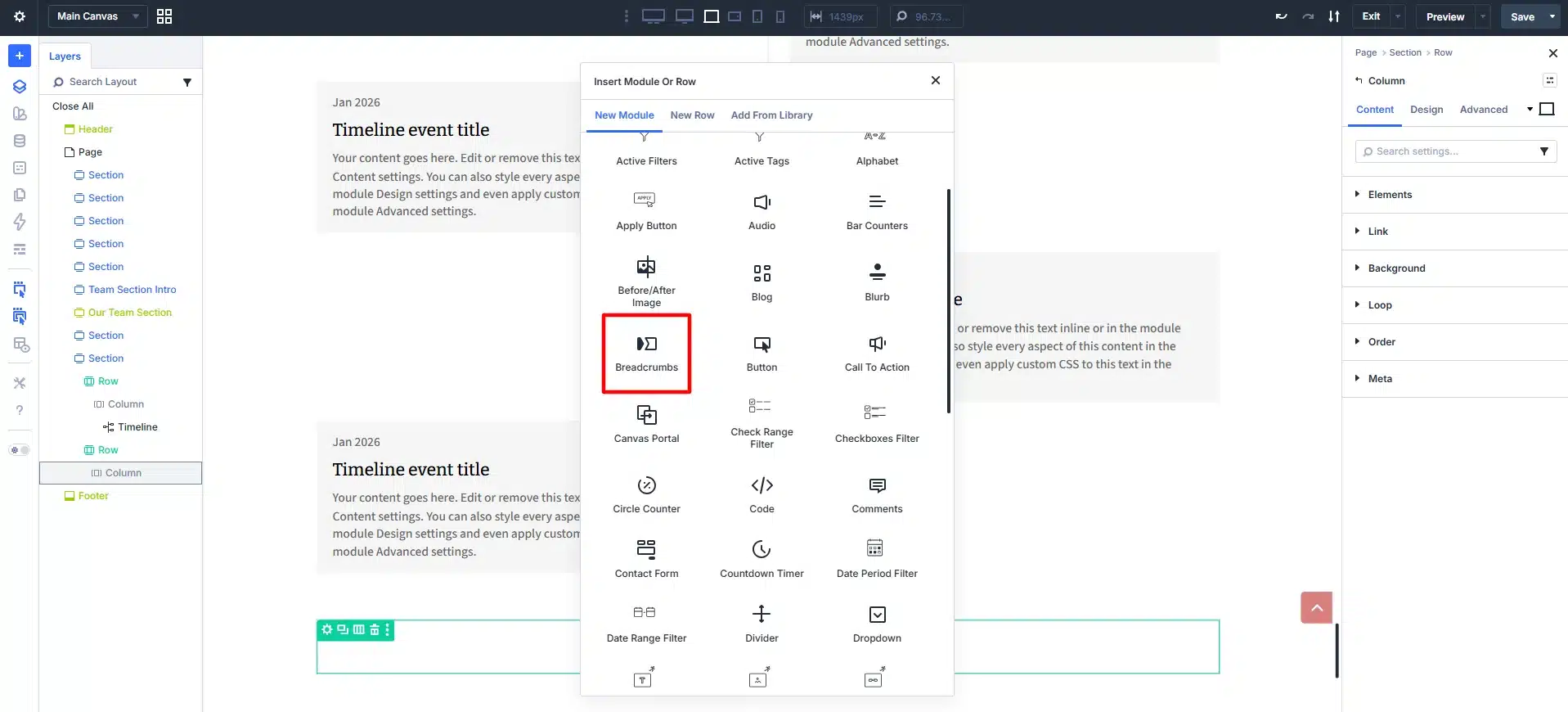This screenshot has height=712, width=1568.
Task: Open the help question mark icon
Action: [x=20, y=410]
